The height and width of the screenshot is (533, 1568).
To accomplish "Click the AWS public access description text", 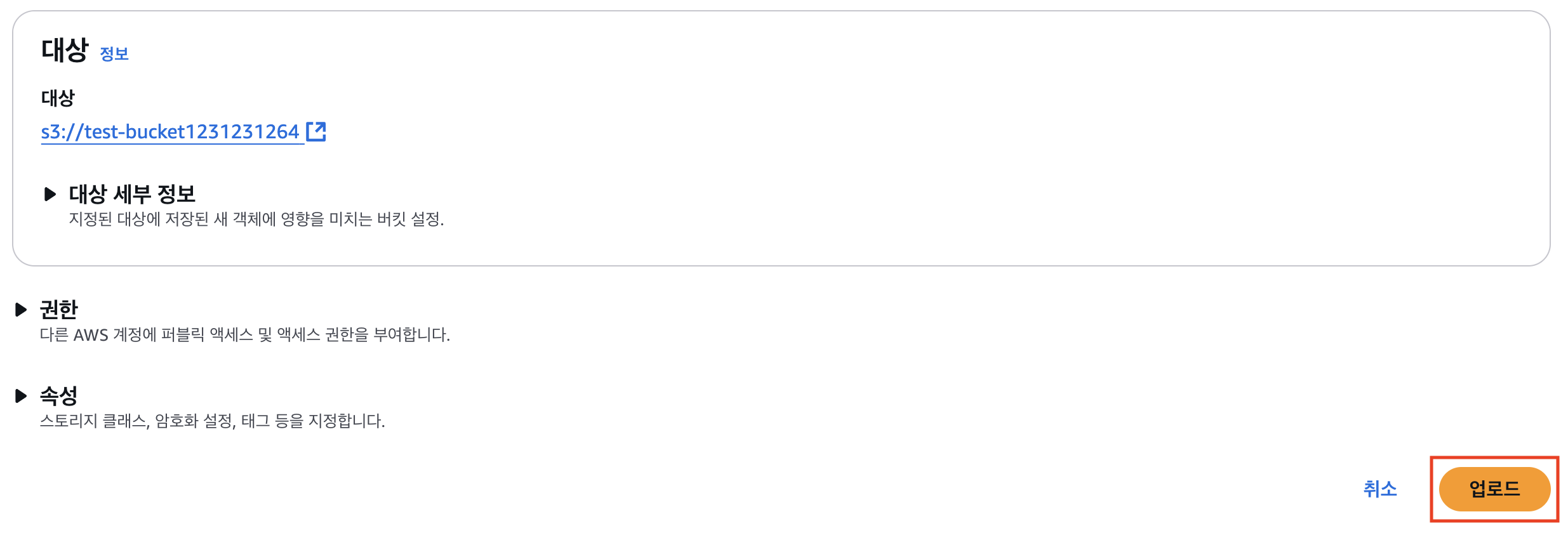I will click(x=244, y=334).
